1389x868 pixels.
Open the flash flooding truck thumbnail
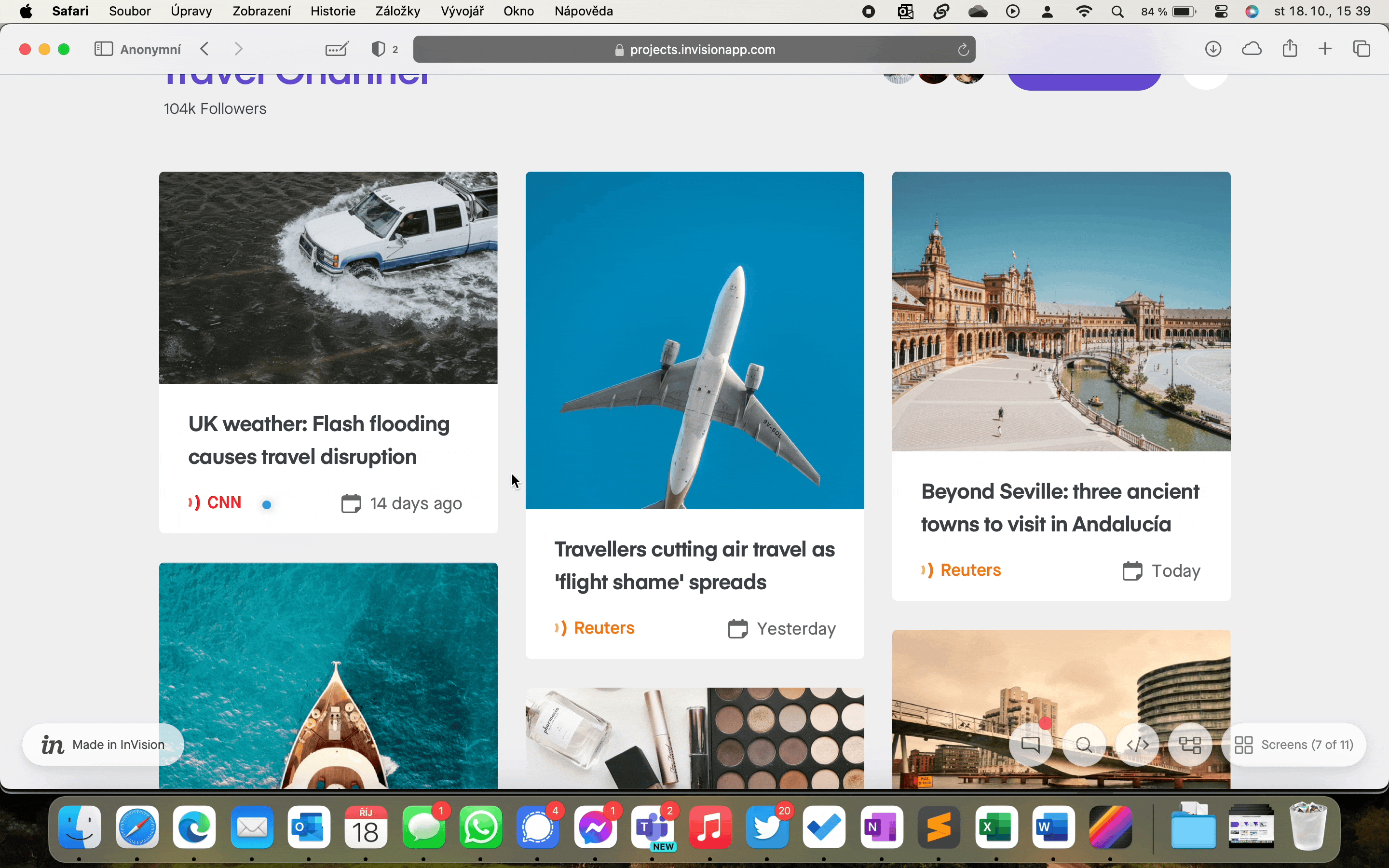(x=328, y=277)
